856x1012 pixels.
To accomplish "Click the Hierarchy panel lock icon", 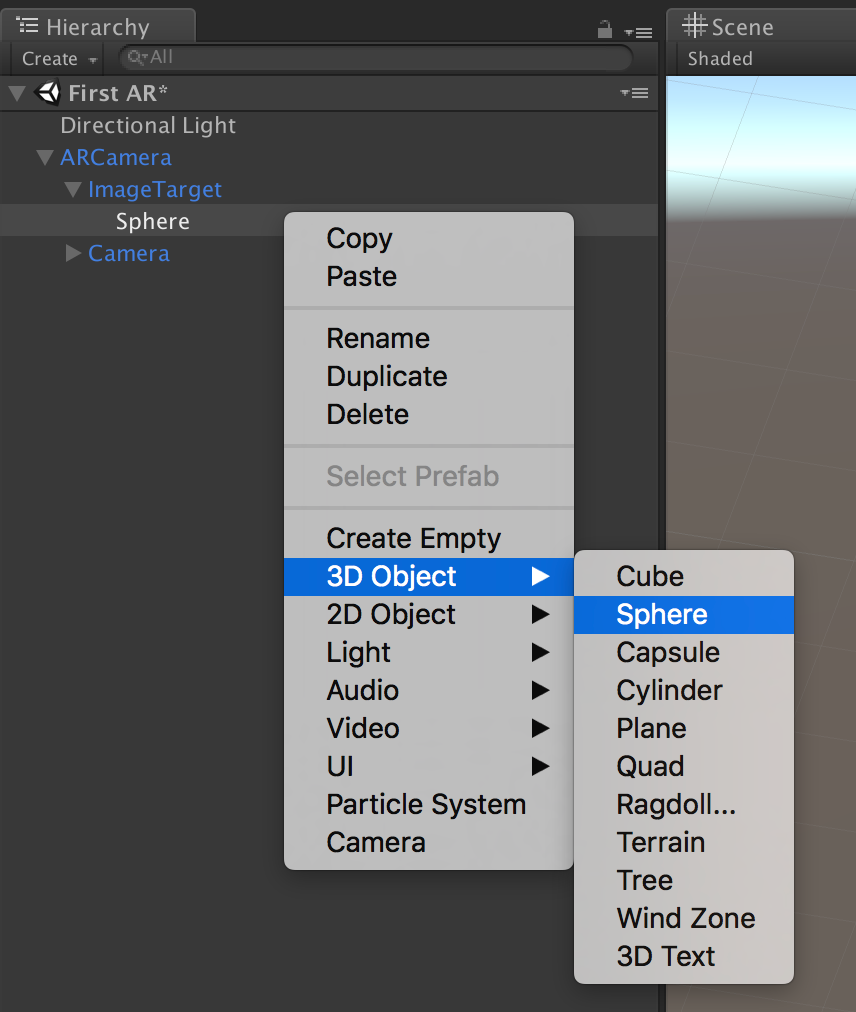I will click(x=604, y=29).
